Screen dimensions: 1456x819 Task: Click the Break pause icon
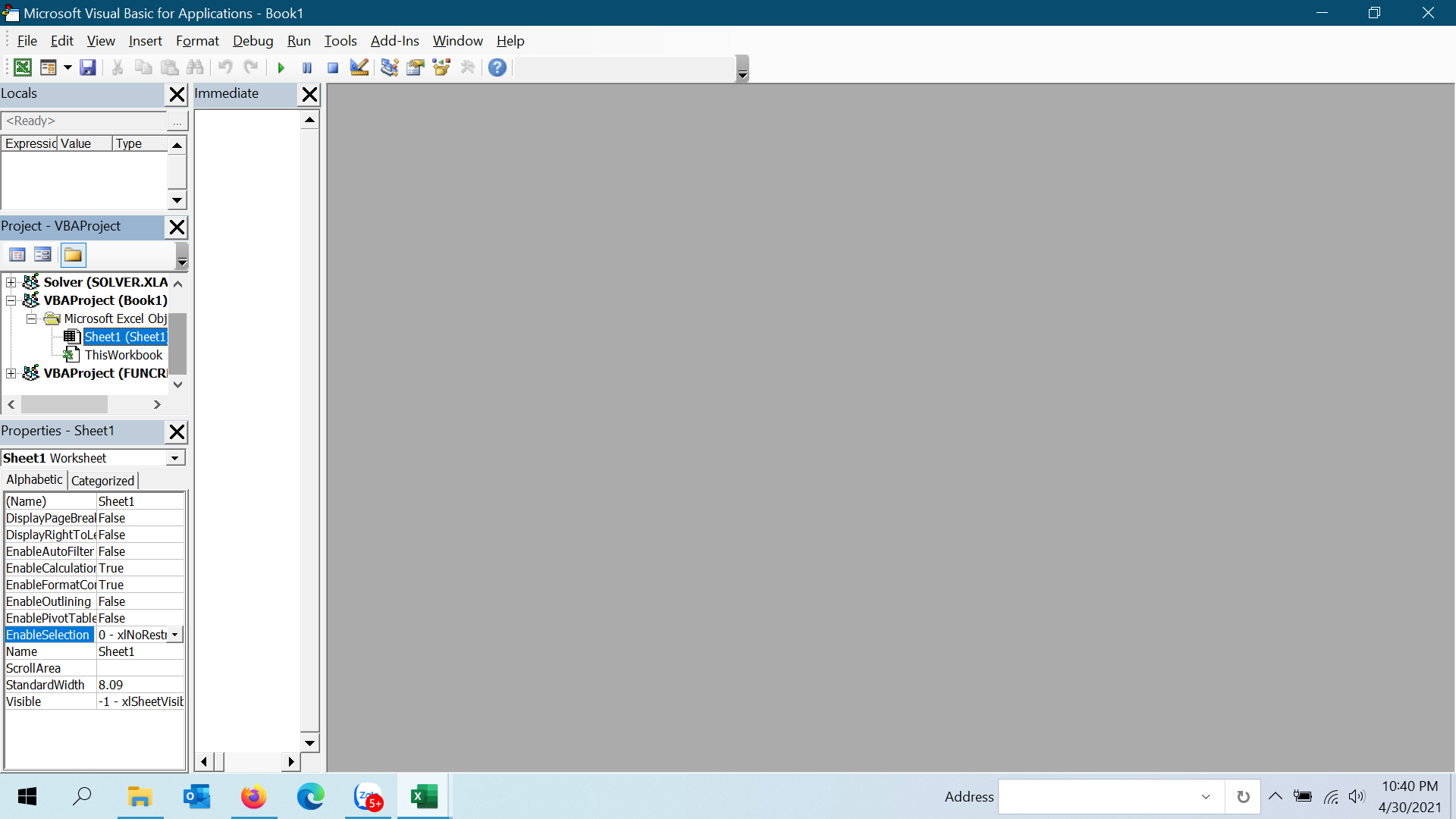coord(307,67)
